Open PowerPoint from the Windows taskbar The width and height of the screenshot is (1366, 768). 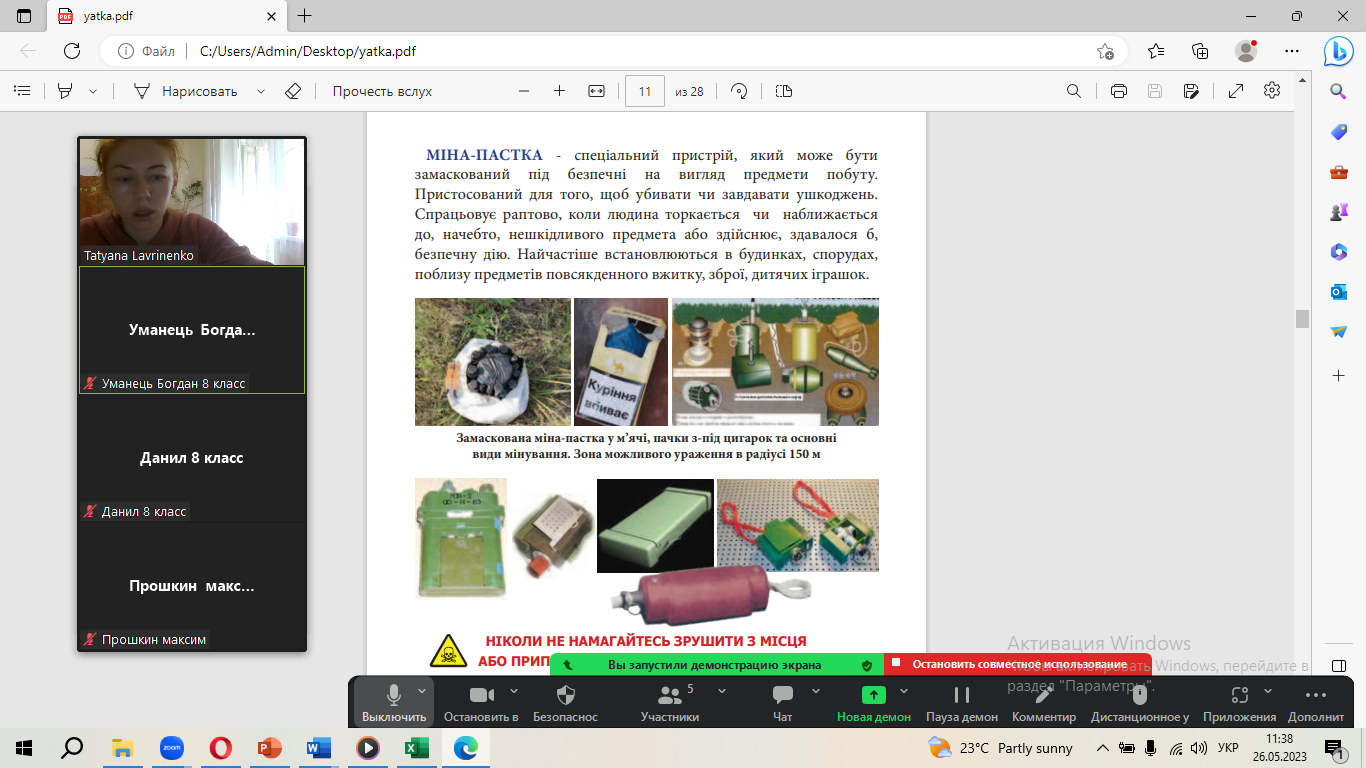pyautogui.click(x=270, y=747)
